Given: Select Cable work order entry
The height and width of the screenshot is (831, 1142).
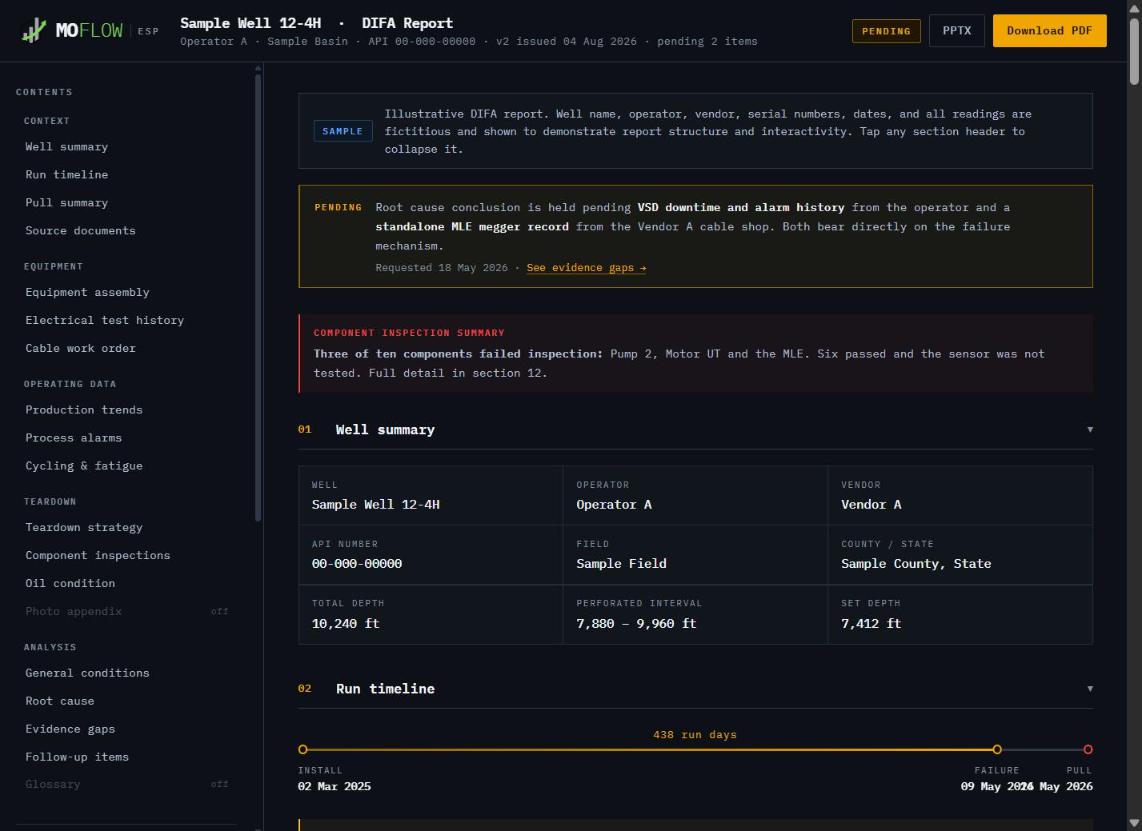Looking at the screenshot, I should coord(80,349).
